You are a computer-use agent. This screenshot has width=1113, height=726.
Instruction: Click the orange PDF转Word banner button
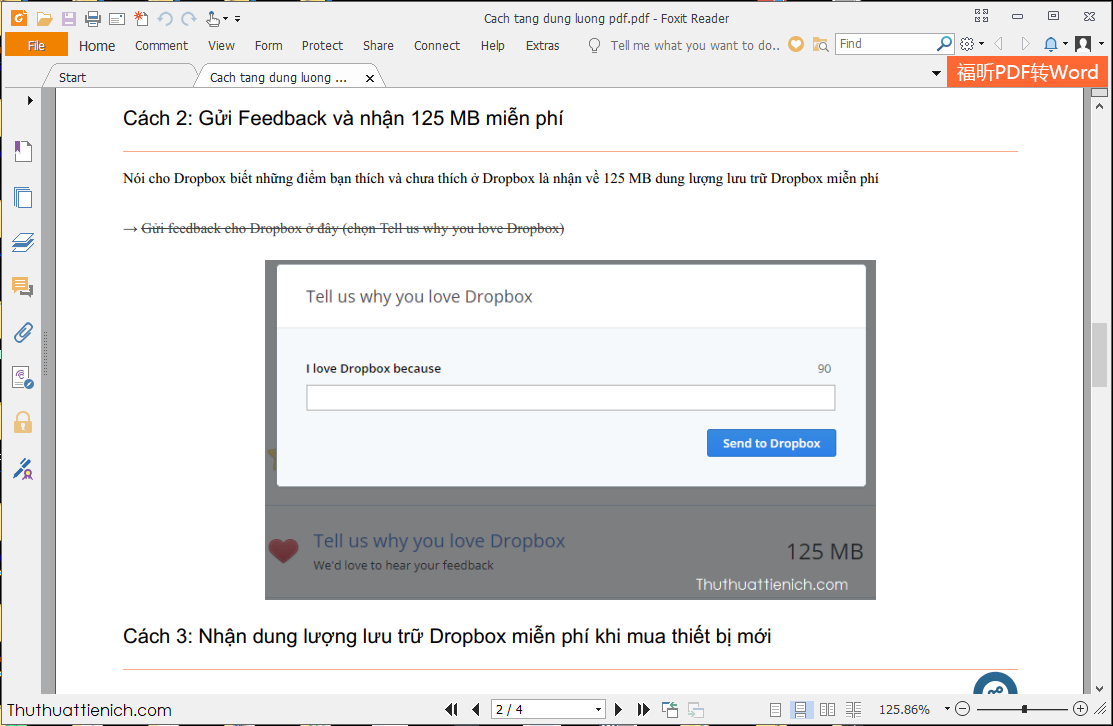click(1027, 72)
